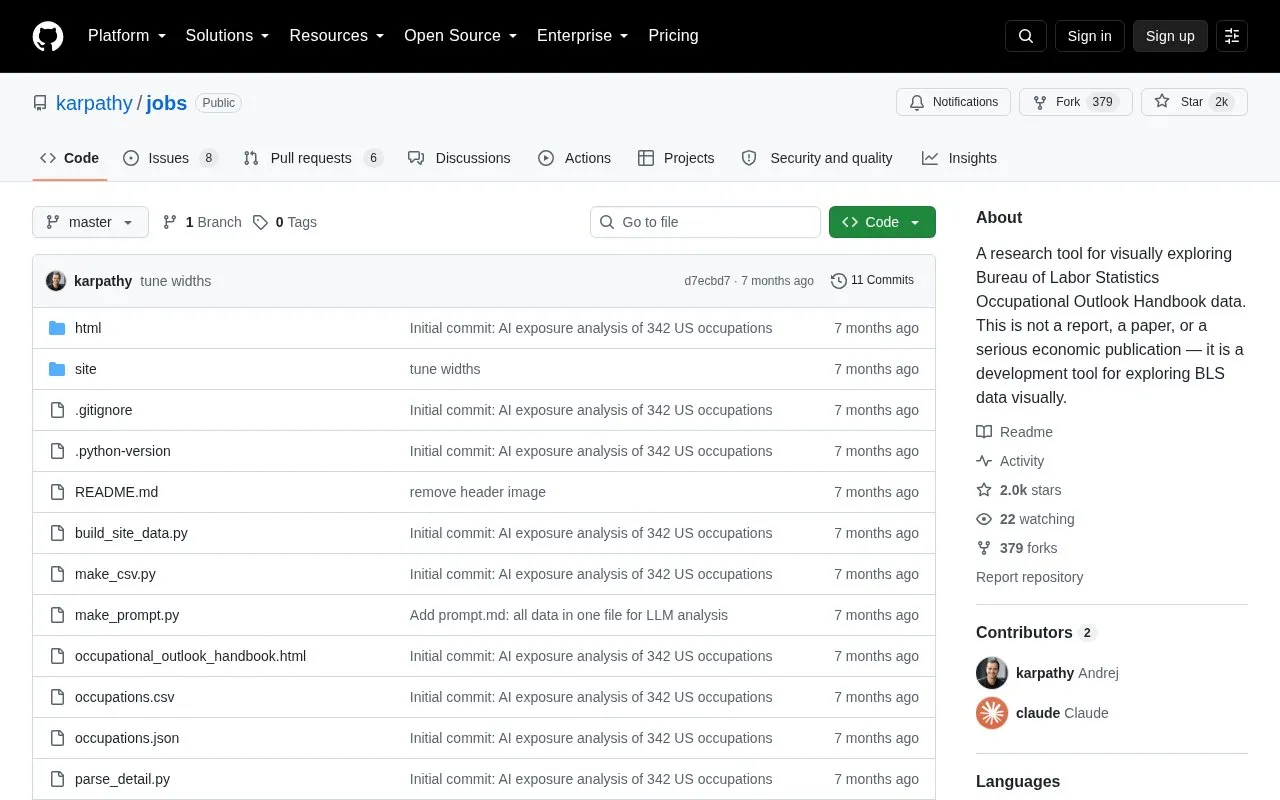Click Report repository link
This screenshot has height=800, width=1280.
click(1029, 577)
